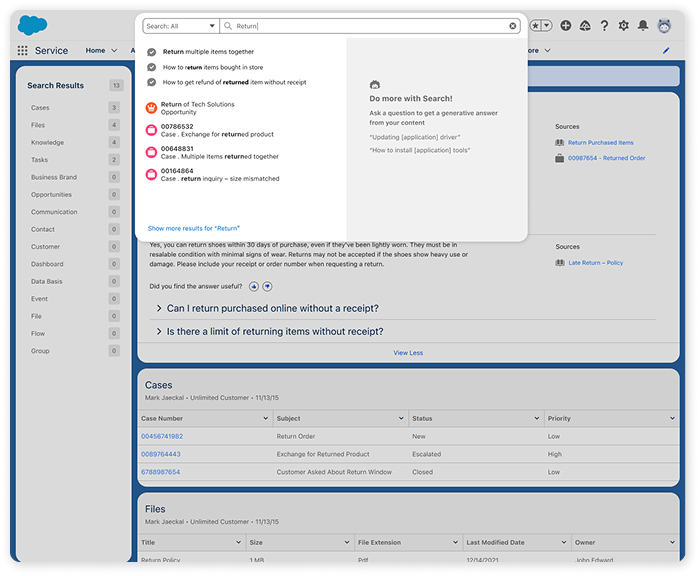The image size is (700, 576).
Task: Click the global actions plus icon
Action: click(566, 26)
